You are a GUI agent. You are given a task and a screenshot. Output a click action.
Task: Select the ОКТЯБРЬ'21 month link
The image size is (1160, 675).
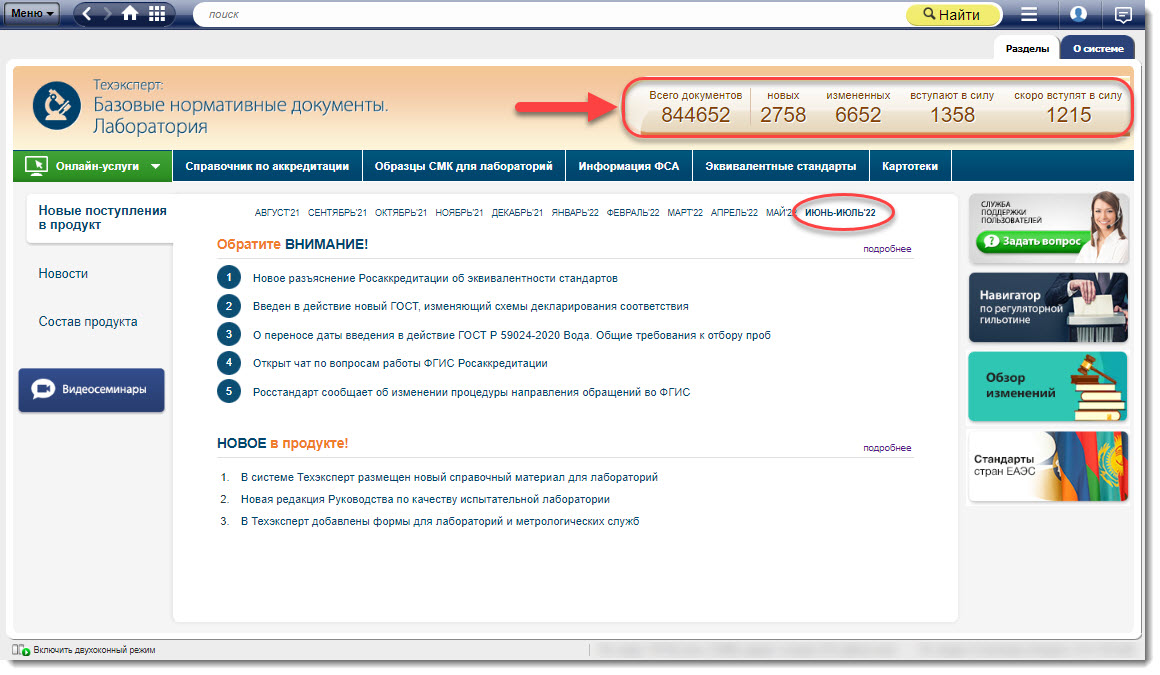click(x=401, y=212)
